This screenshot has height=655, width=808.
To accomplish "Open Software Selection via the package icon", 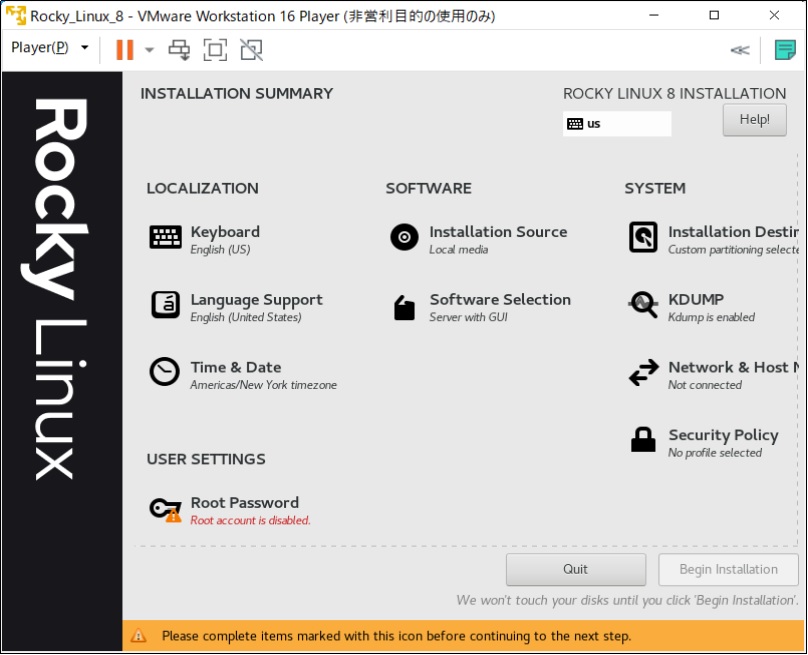I will click(x=403, y=305).
